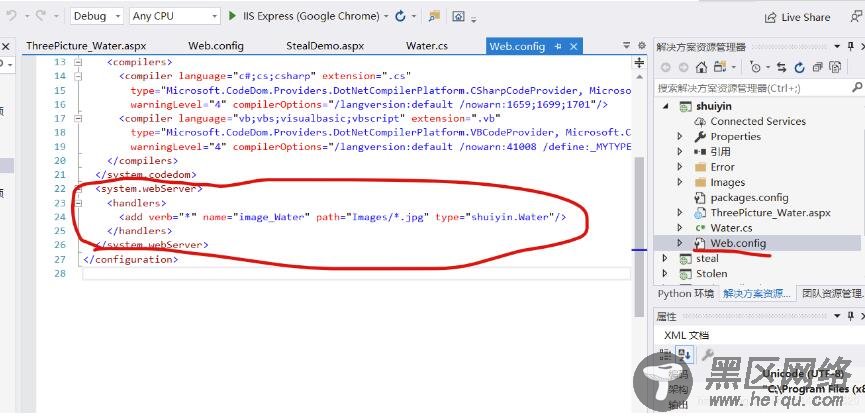Click the text "Images/*.jpg" on line 24
865x417 pixels.
coord(387,217)
